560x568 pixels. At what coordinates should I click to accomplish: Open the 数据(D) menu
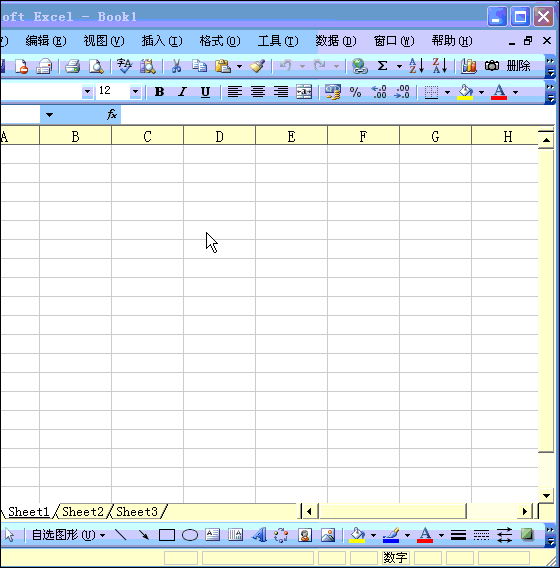(336, 41)
